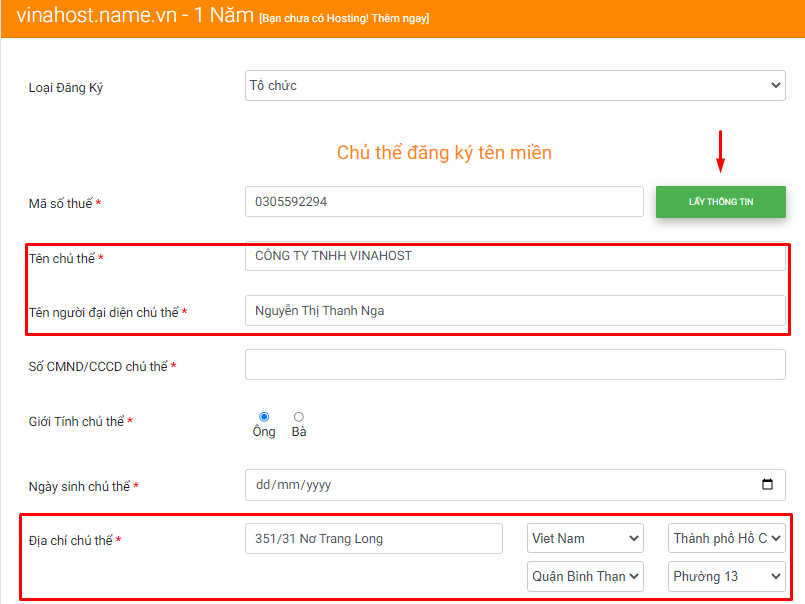Click the Số CMND/CCCD chủ thể field
805x604 pixels.
pos(515,365)
